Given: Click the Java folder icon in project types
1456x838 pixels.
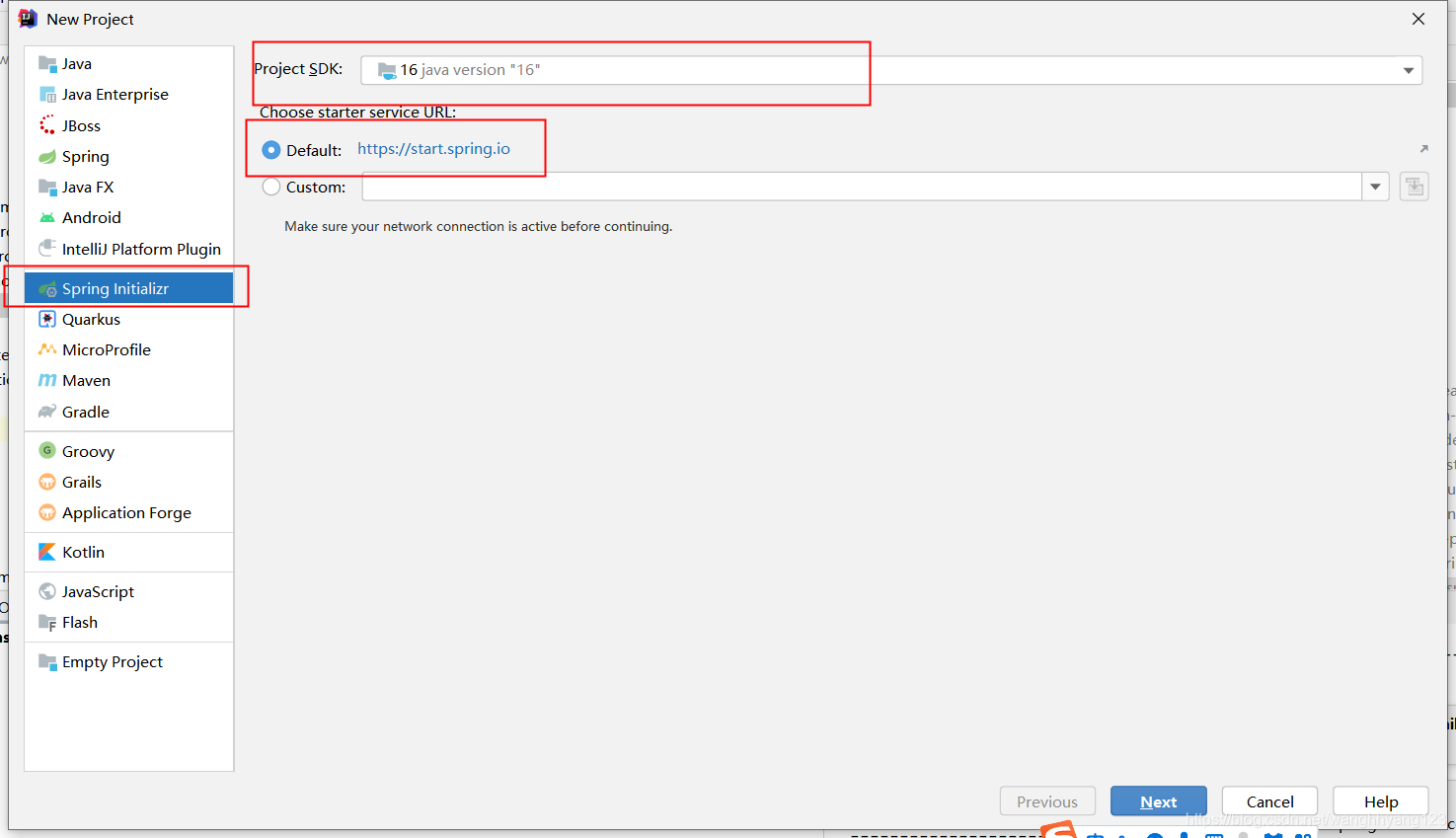Looking at the screenshot, I should (x=47, y=64).
